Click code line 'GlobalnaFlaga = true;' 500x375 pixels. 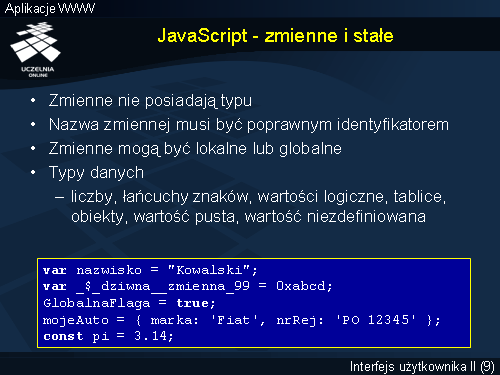pos(129,303)
